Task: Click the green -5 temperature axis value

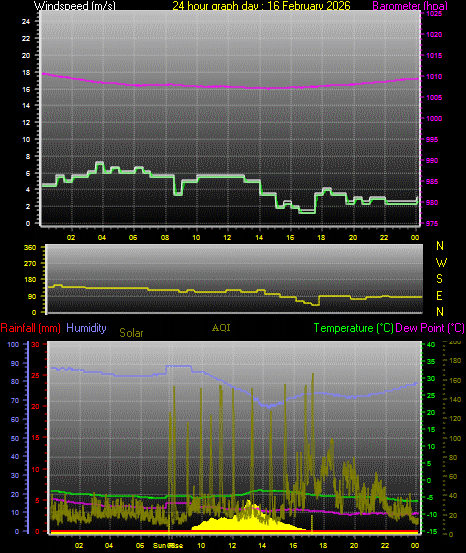Action: point(431,498)
